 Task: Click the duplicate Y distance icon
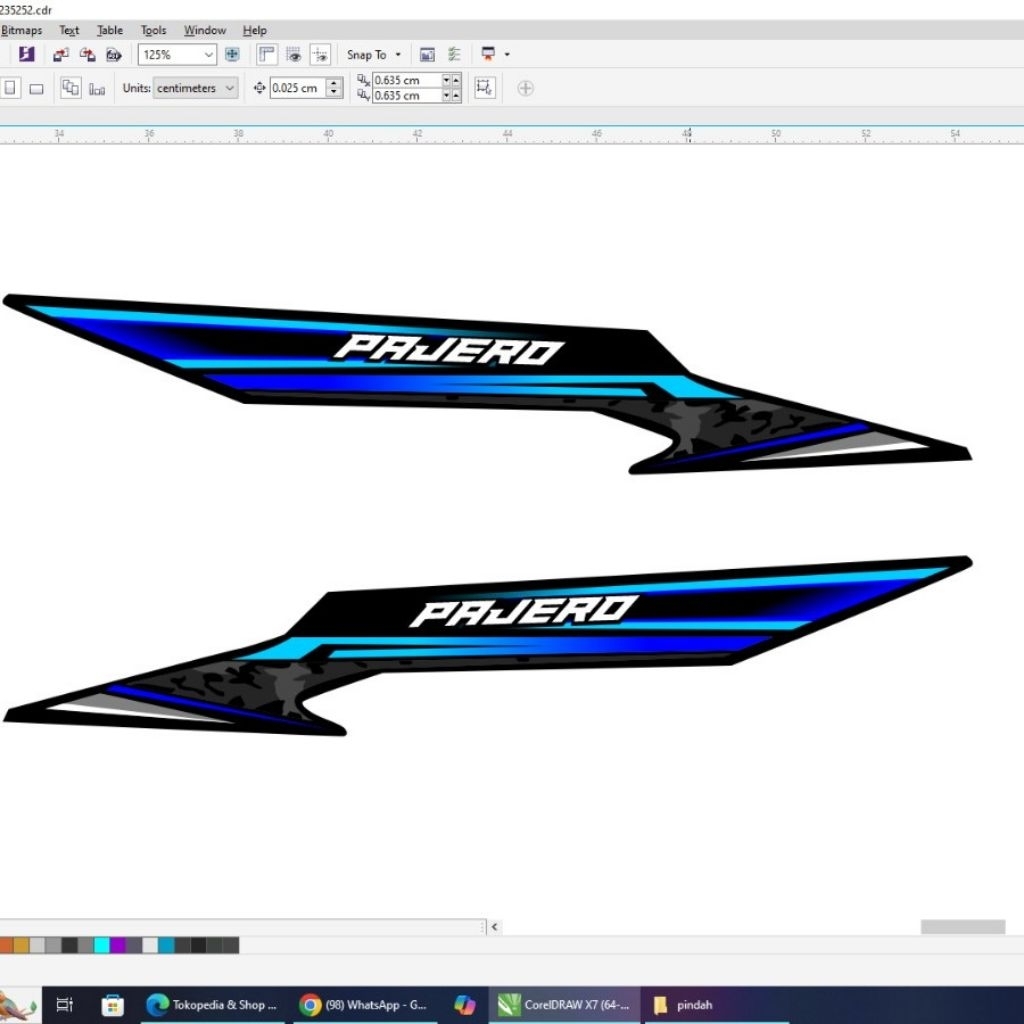pos(363,95)
